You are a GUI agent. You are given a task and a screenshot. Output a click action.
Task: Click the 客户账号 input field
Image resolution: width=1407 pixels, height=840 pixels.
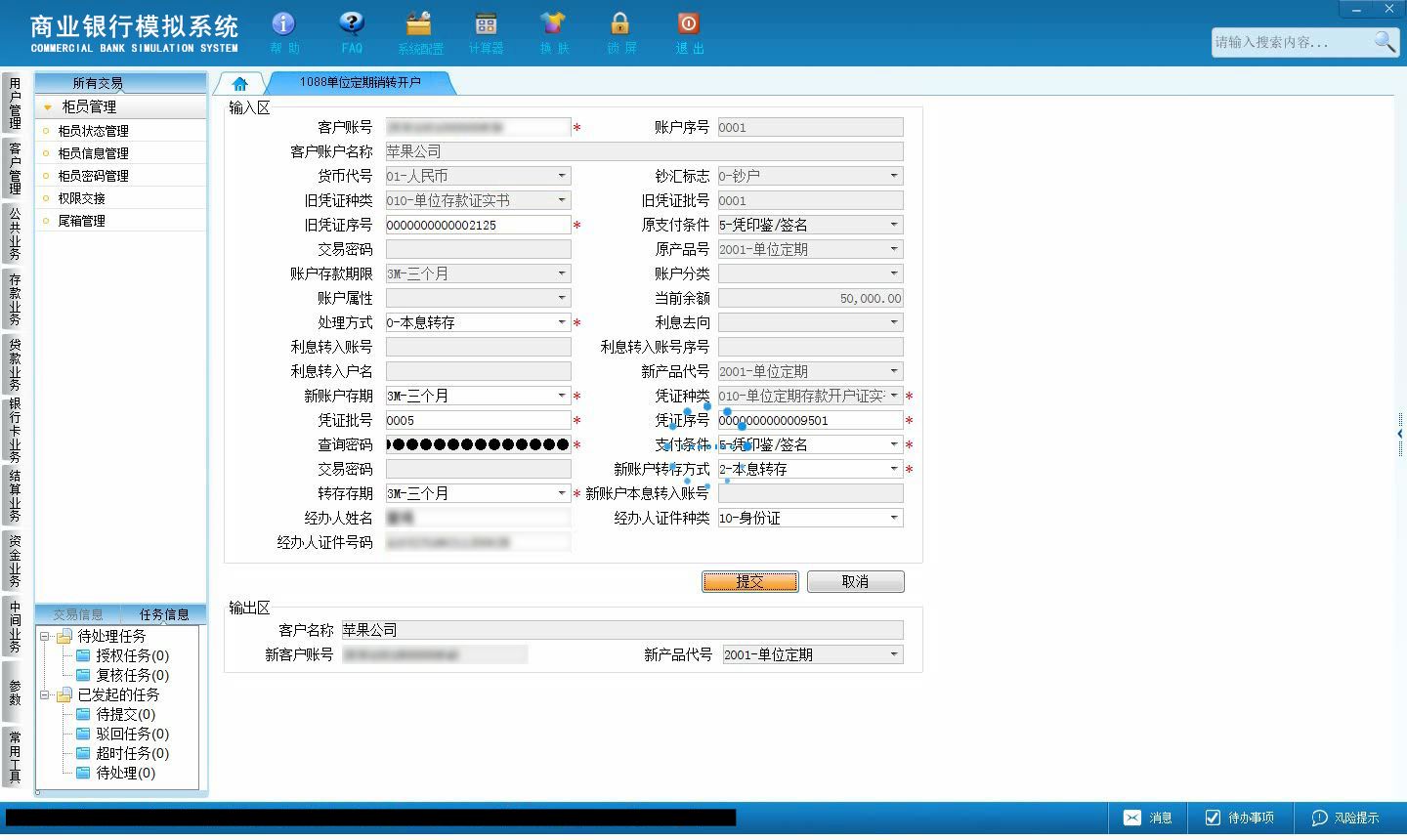pyautogui.click(x=478, y=127)
